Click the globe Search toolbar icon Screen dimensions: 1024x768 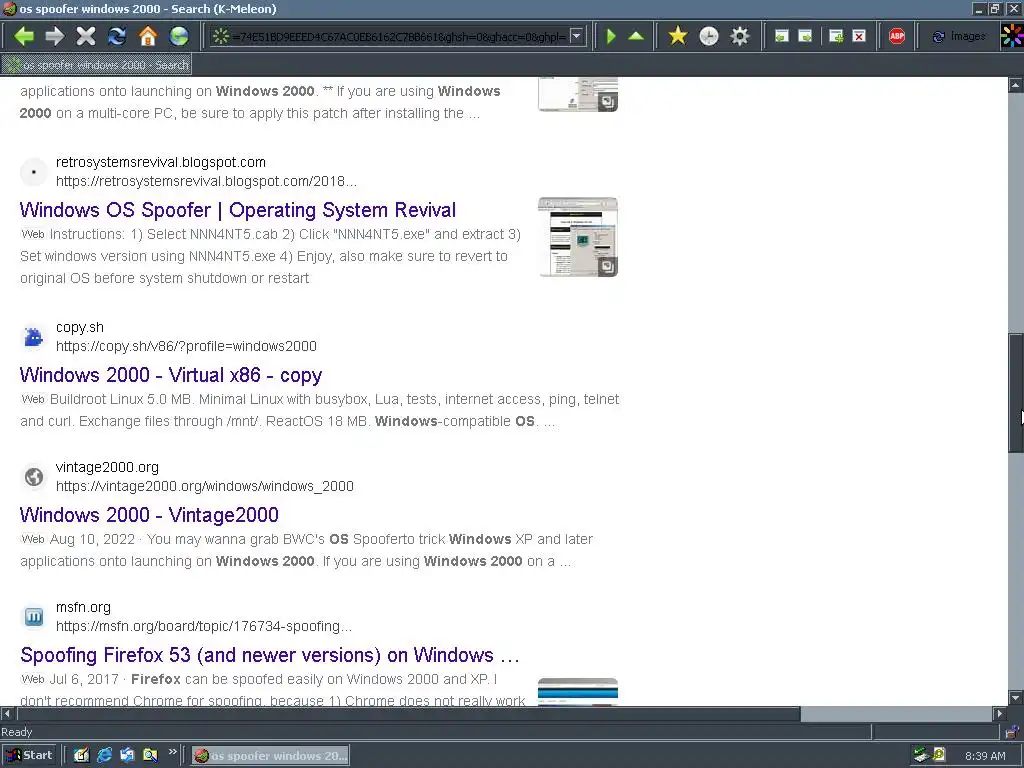tap(179, 36)
